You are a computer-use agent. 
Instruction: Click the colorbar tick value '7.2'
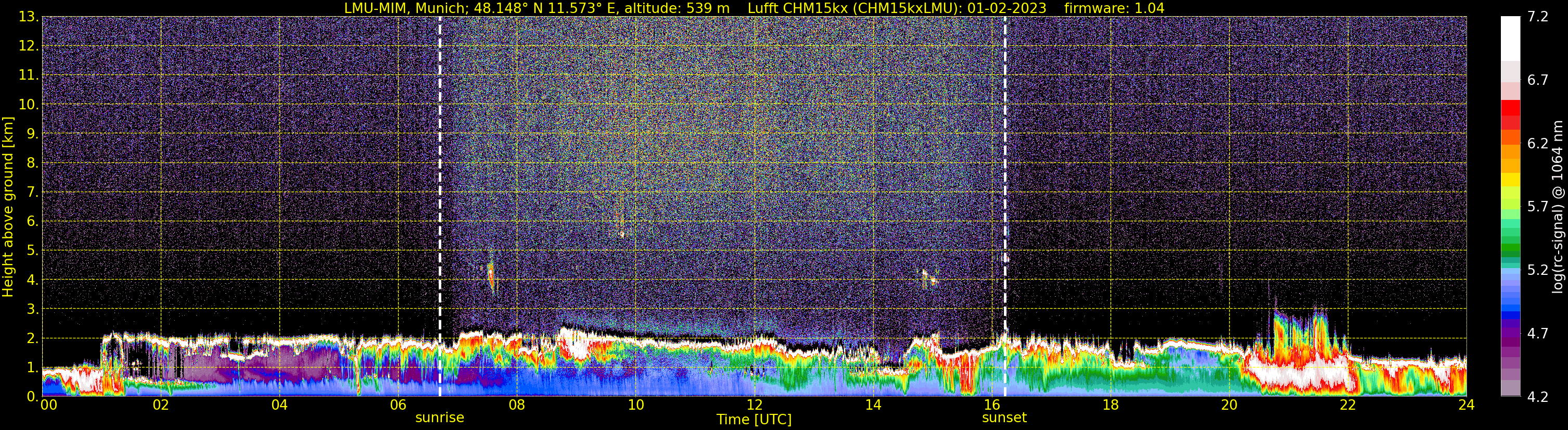[x=1538, y=17]
